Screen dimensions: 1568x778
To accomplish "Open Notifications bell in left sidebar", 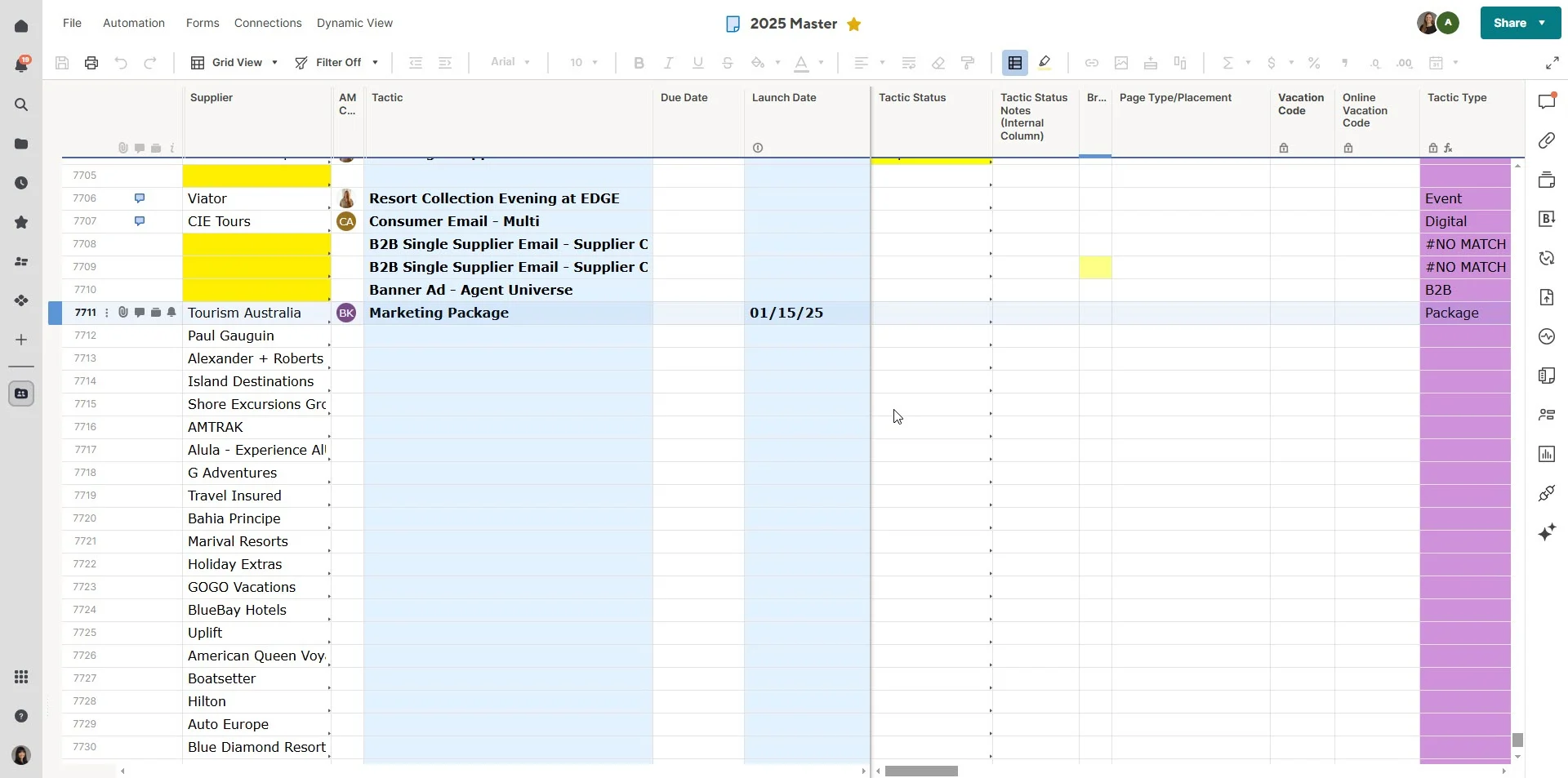I will 21,64.
